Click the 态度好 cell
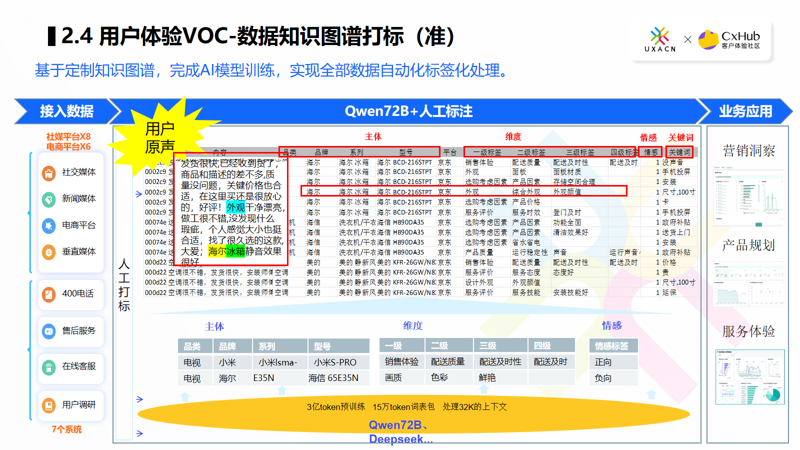This screenshot has width=800, height=450. click(x=563, y=272)
